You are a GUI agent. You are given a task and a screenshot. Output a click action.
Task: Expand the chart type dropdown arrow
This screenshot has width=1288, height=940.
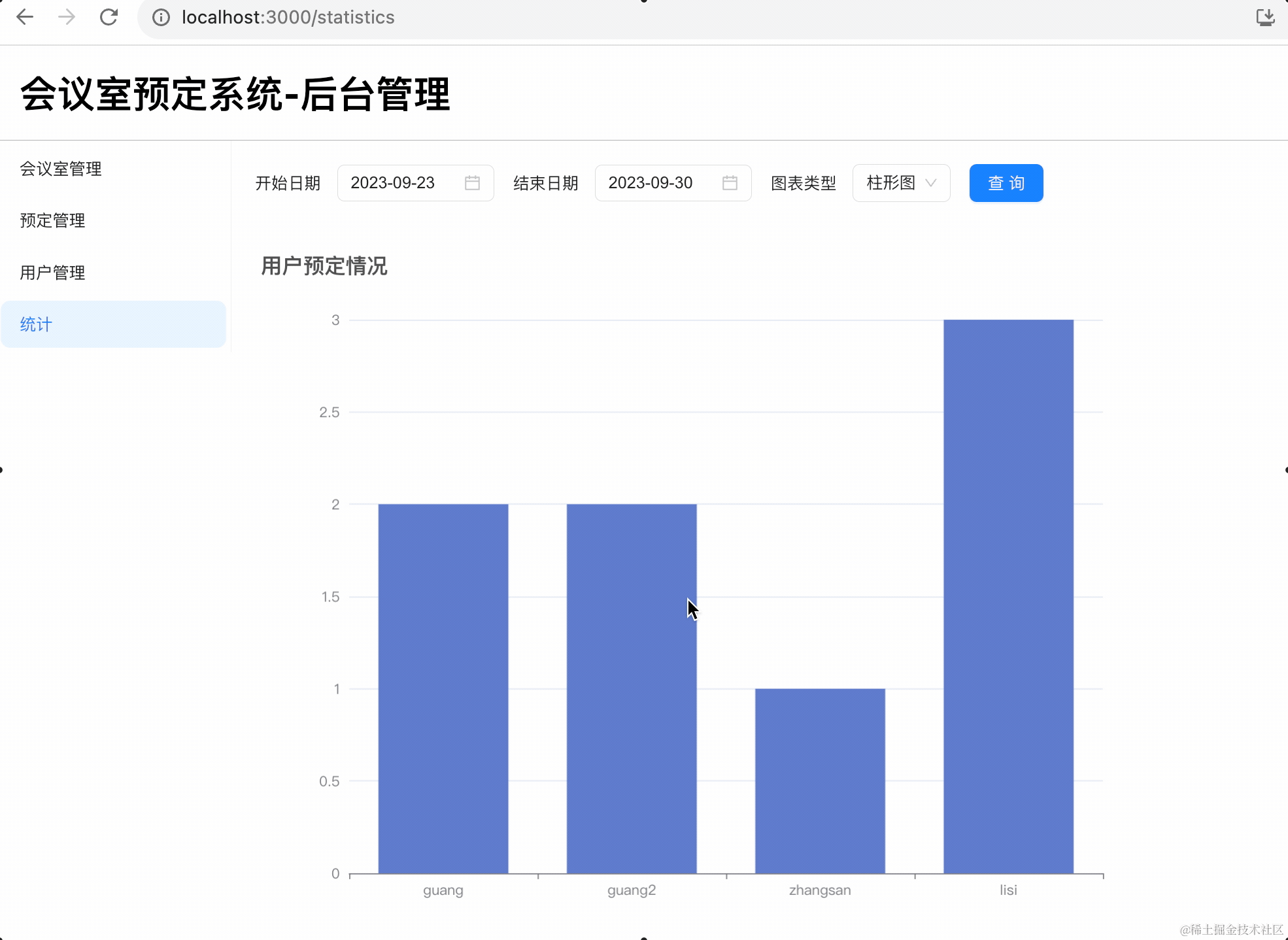(931, 183)
